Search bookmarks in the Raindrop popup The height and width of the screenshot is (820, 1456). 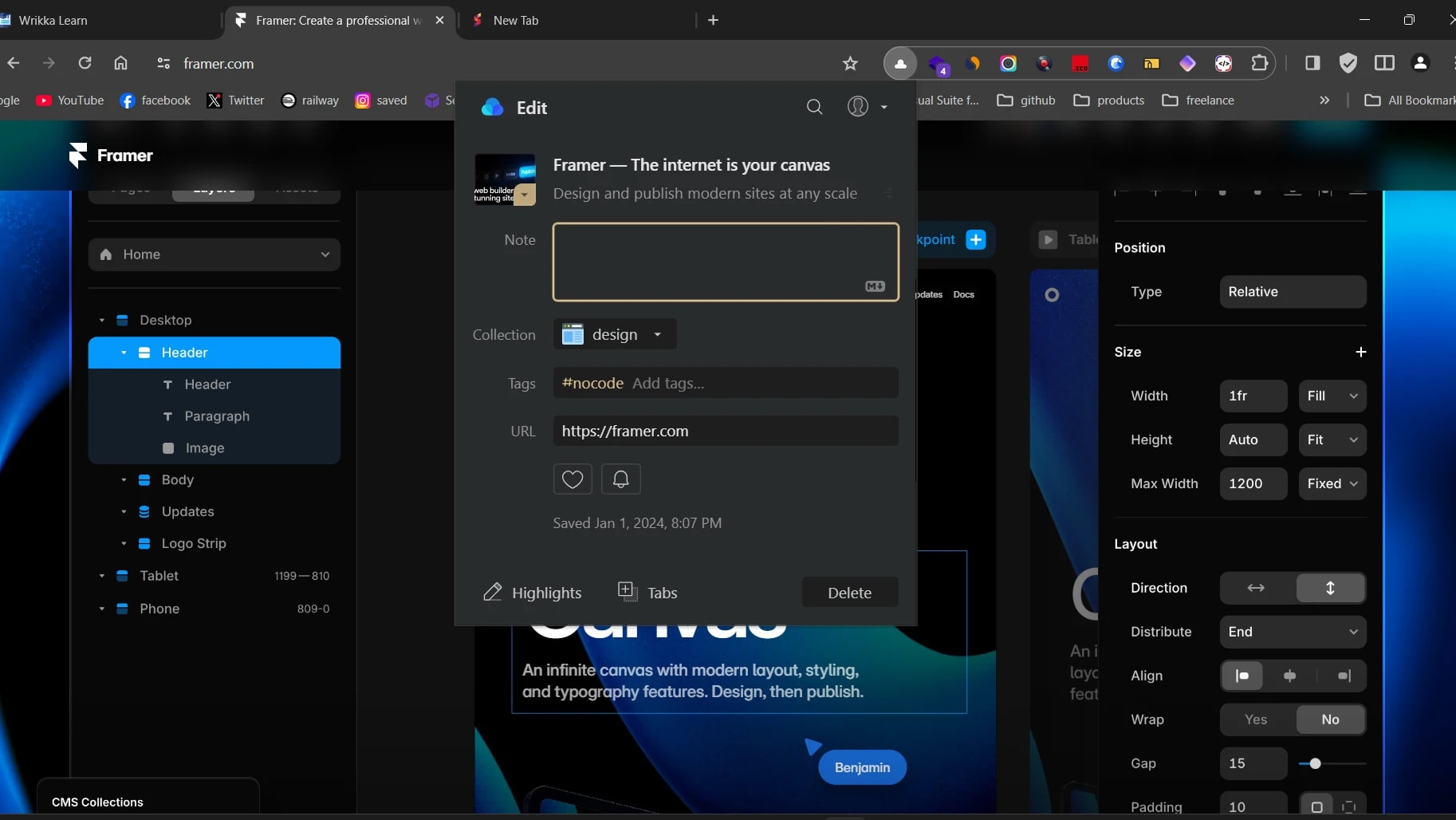coord(814,107)
